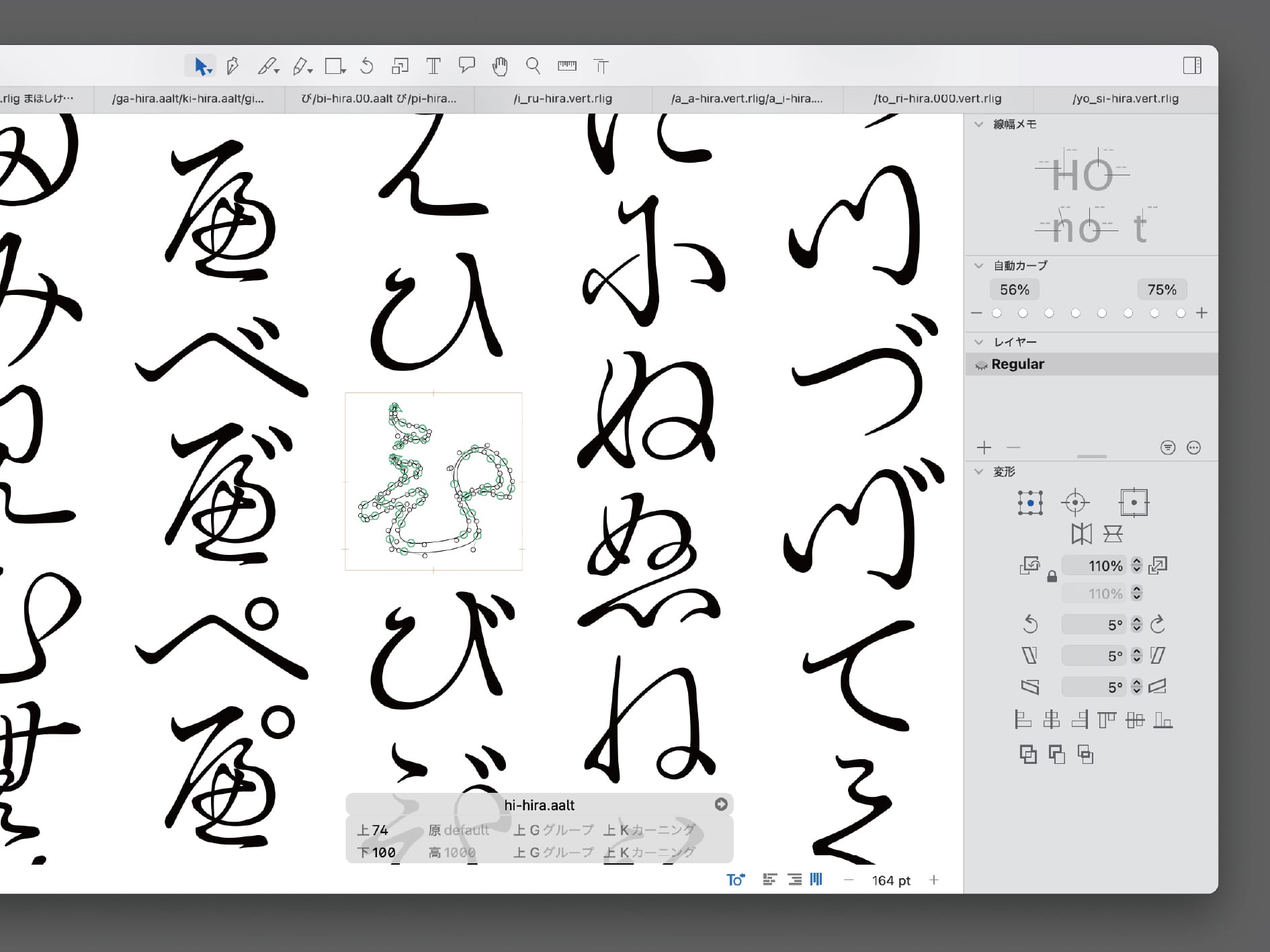Set transform origin to metrics box
The image size is (1270, 952).
tap(1134, 503)
